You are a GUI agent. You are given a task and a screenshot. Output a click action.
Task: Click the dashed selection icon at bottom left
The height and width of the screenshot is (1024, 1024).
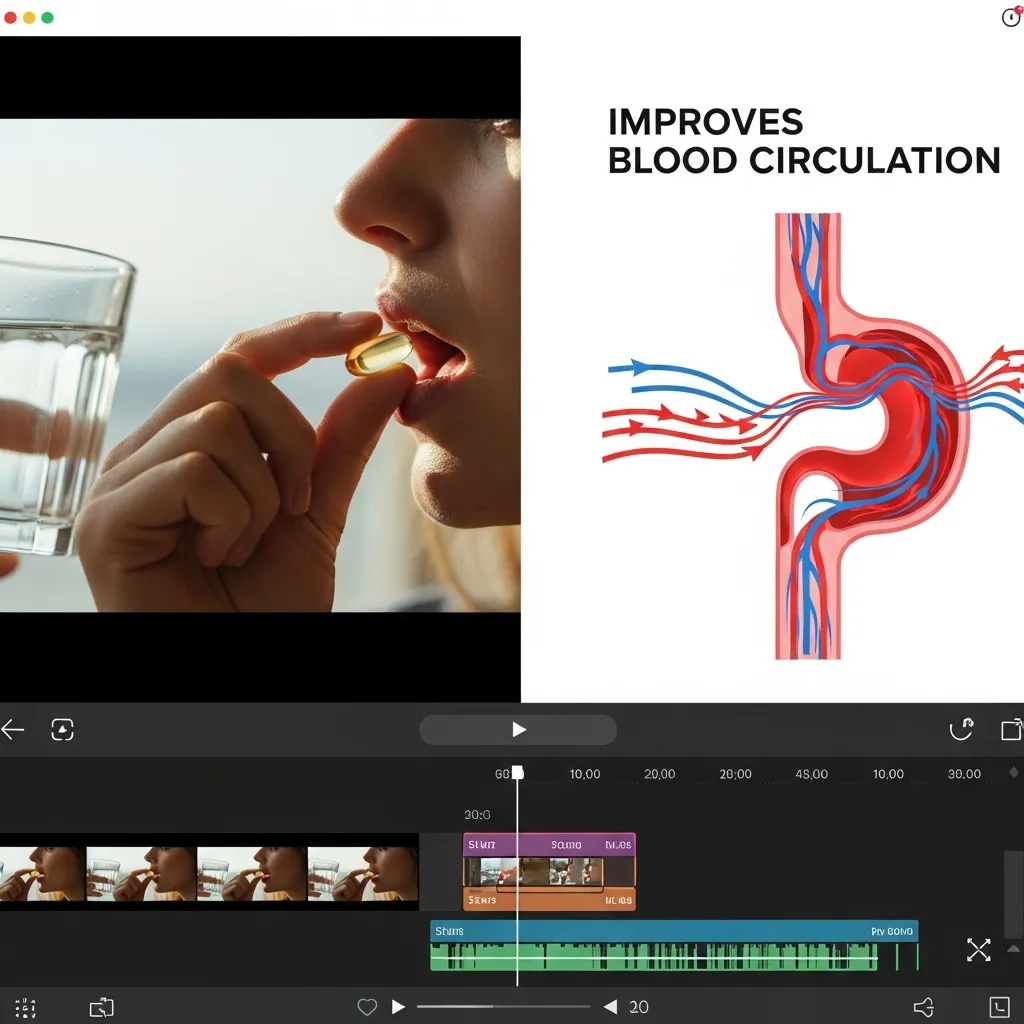pos(25,1007)
